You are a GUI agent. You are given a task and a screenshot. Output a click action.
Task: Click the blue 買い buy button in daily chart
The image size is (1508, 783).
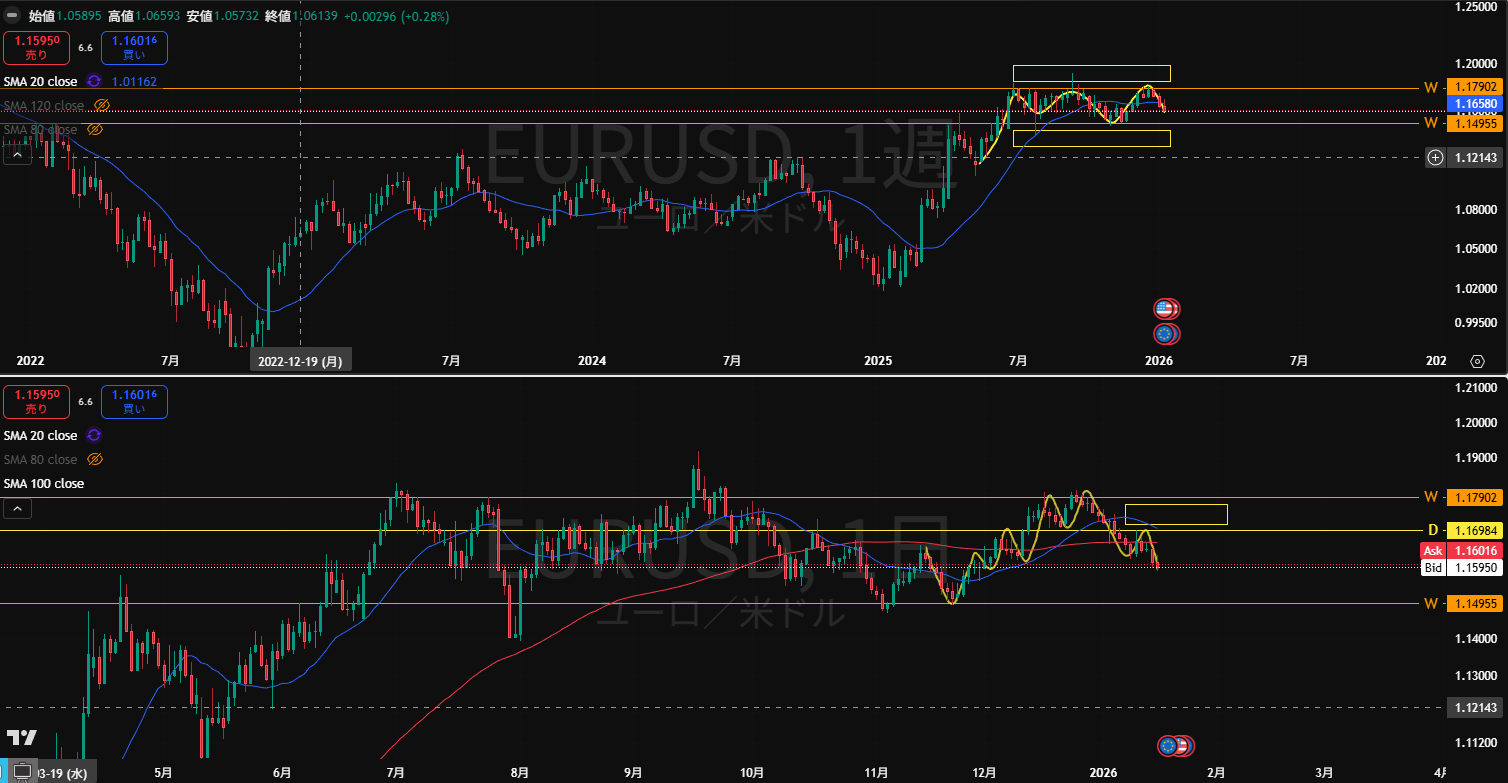coord(134,402)
